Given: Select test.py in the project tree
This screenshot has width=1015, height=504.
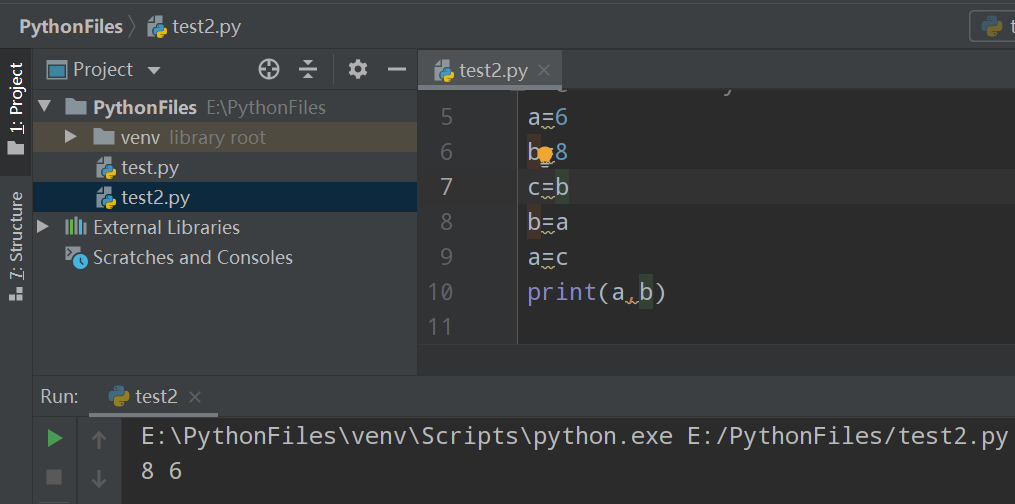Looking at the screenshot, I should 150,168.
